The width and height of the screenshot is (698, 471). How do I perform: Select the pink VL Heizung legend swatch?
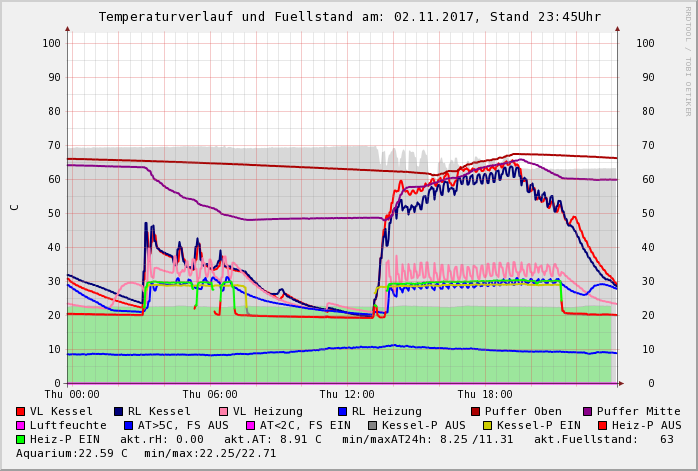[224, 411]
